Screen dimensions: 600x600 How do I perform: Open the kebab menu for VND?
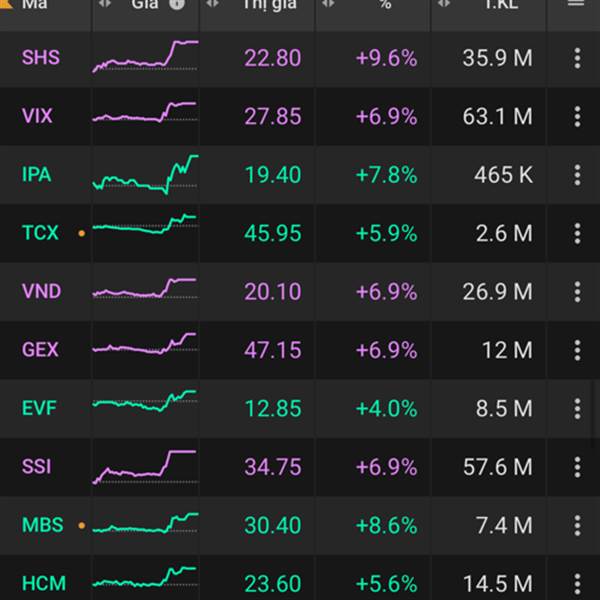click(x=577, y=291)
